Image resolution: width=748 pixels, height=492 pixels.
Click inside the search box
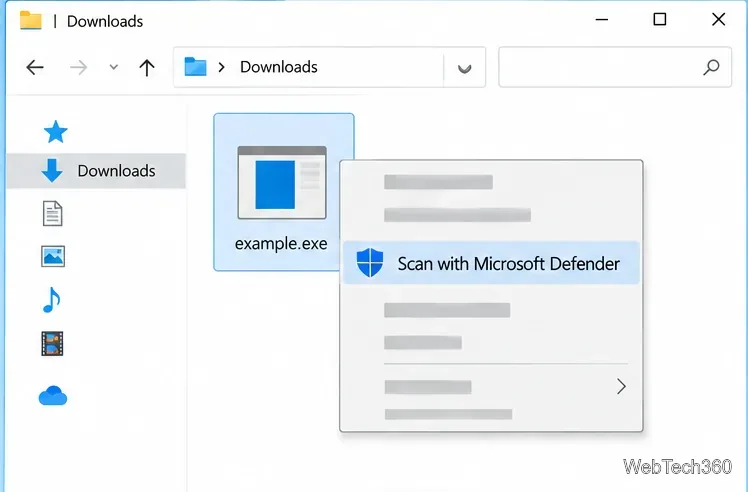[614, 67]
